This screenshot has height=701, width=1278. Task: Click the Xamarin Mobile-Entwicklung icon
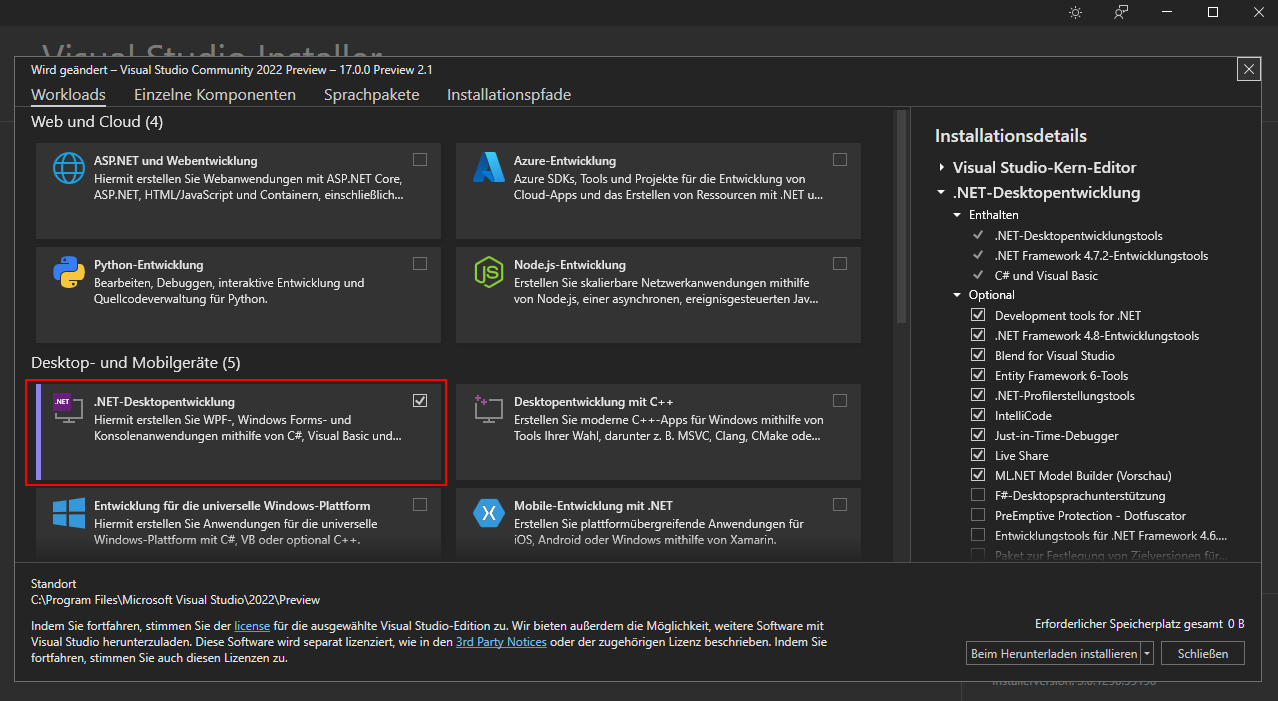[489, 513]
